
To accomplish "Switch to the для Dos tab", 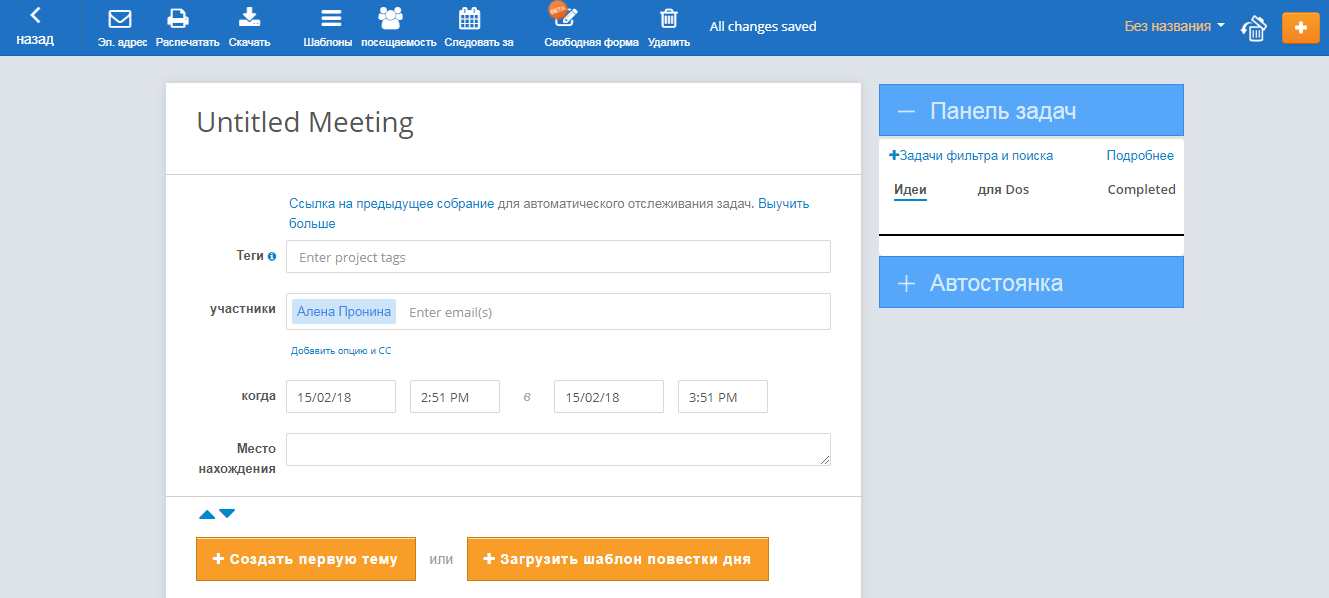I will coord(1003,190).
